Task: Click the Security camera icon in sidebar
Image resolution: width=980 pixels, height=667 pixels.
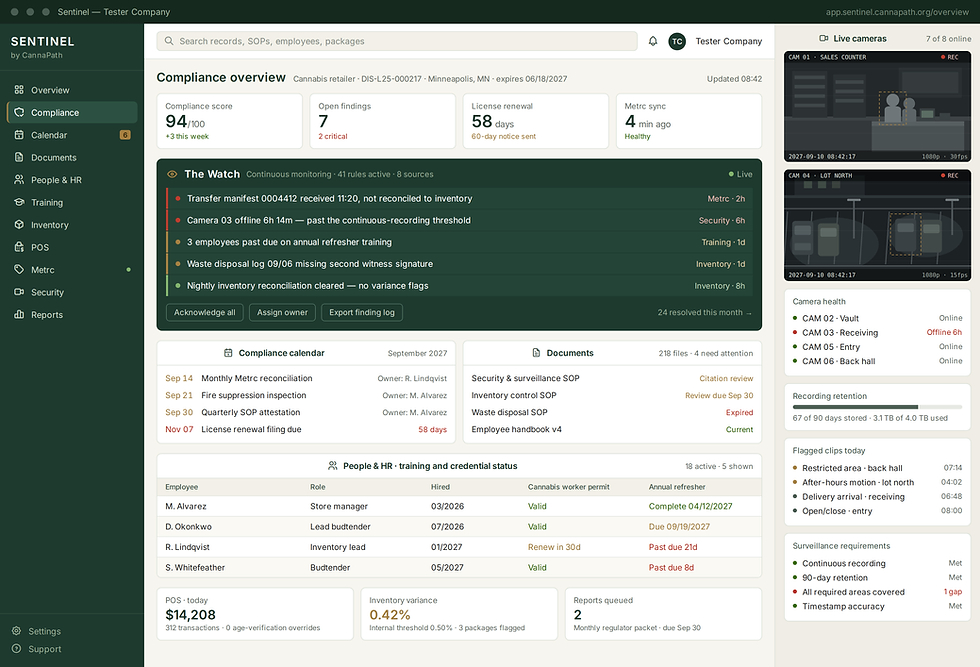Action: (19, 292)
